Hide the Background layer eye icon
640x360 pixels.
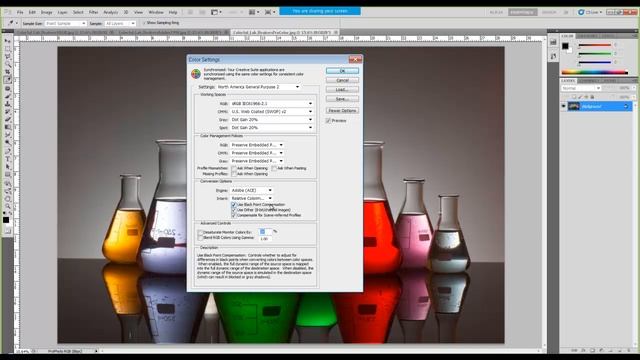click(564, 107)
